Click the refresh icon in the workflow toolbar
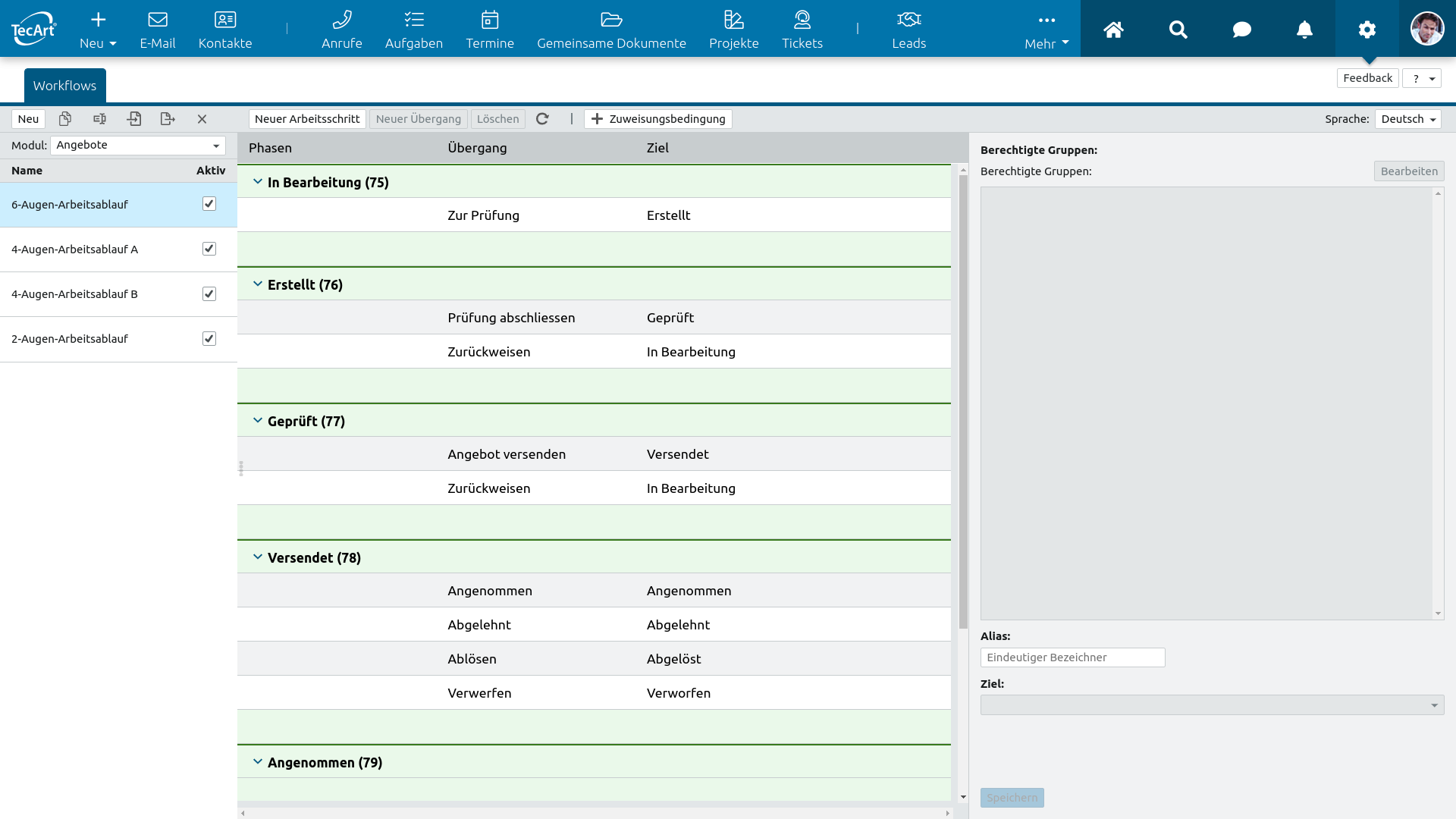 tap(543, 119)
